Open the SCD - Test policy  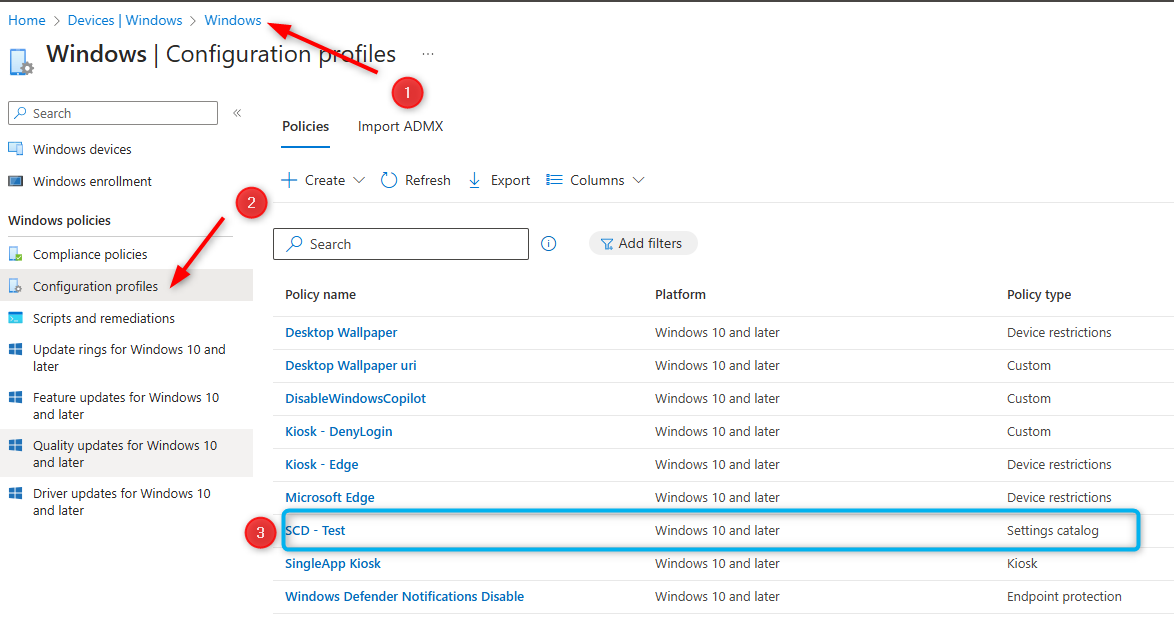point(315,530)
